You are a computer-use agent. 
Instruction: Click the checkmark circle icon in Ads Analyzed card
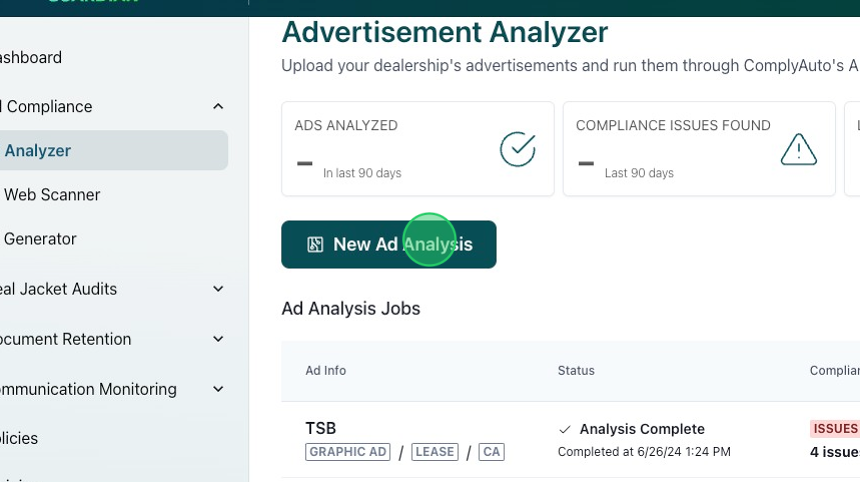tap(517, 149)
